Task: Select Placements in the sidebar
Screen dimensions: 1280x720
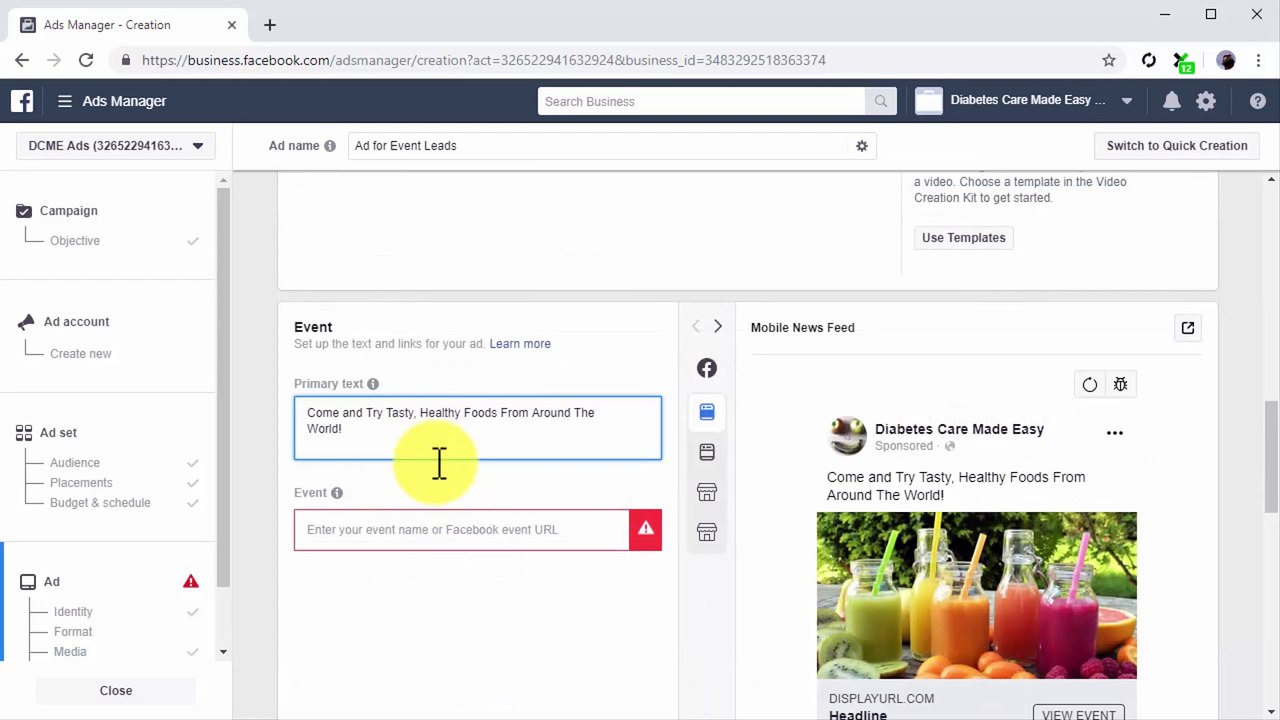Action: click(x=81, y=483)
